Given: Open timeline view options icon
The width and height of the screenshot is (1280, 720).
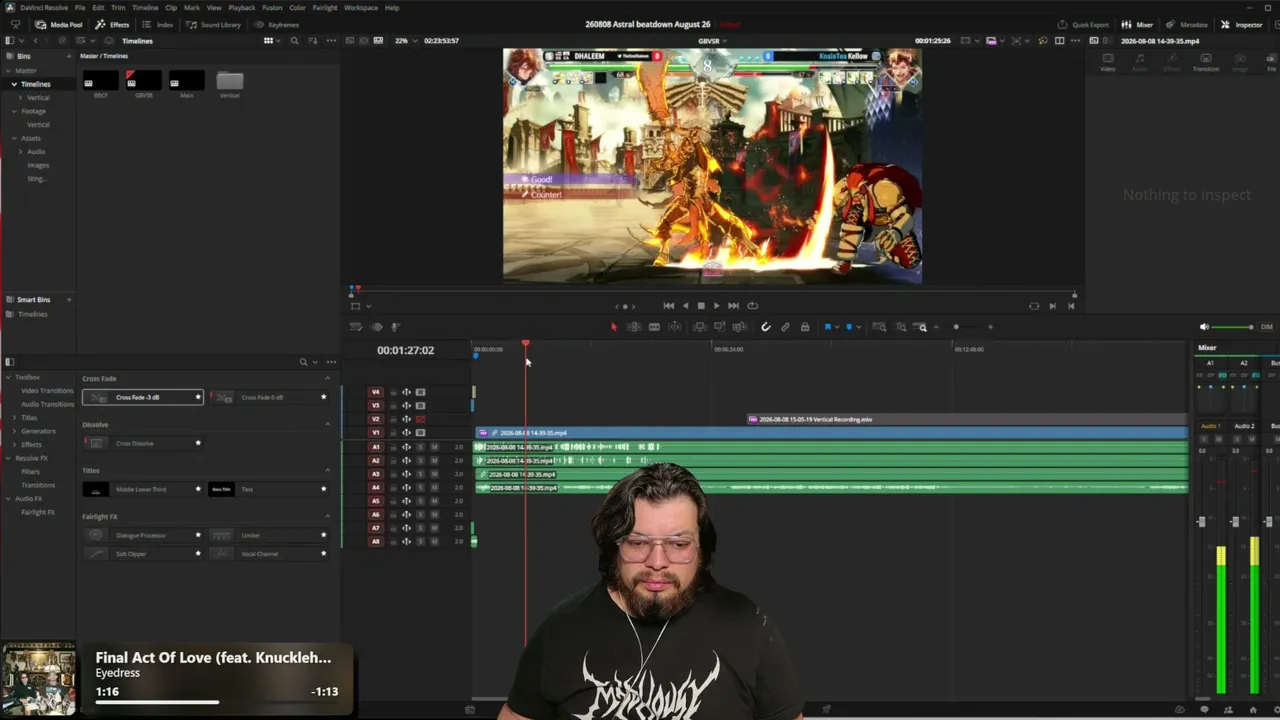Looking at the screenshot, I should (355, 327).
